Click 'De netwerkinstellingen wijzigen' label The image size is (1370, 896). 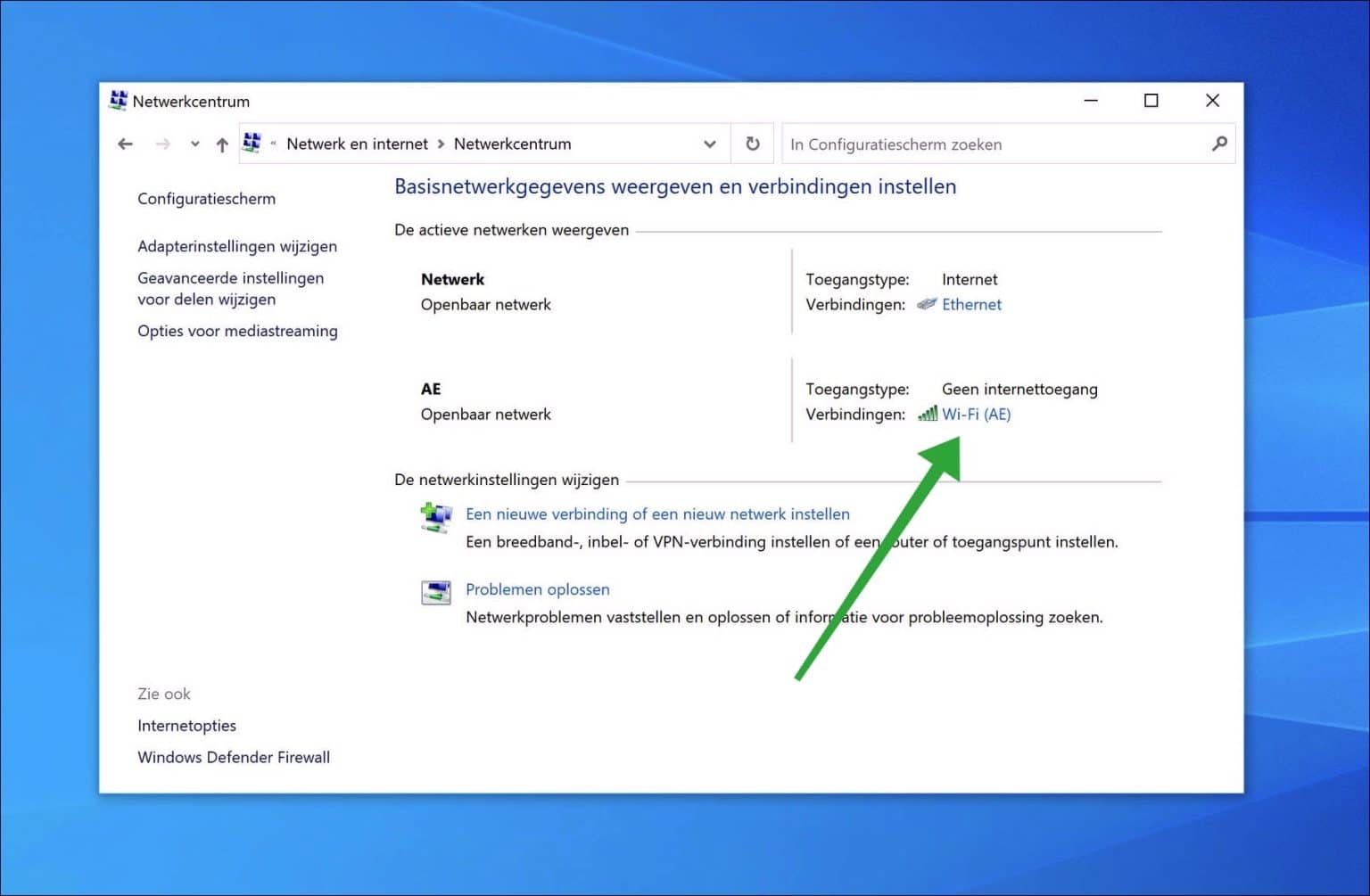point(507,480)
